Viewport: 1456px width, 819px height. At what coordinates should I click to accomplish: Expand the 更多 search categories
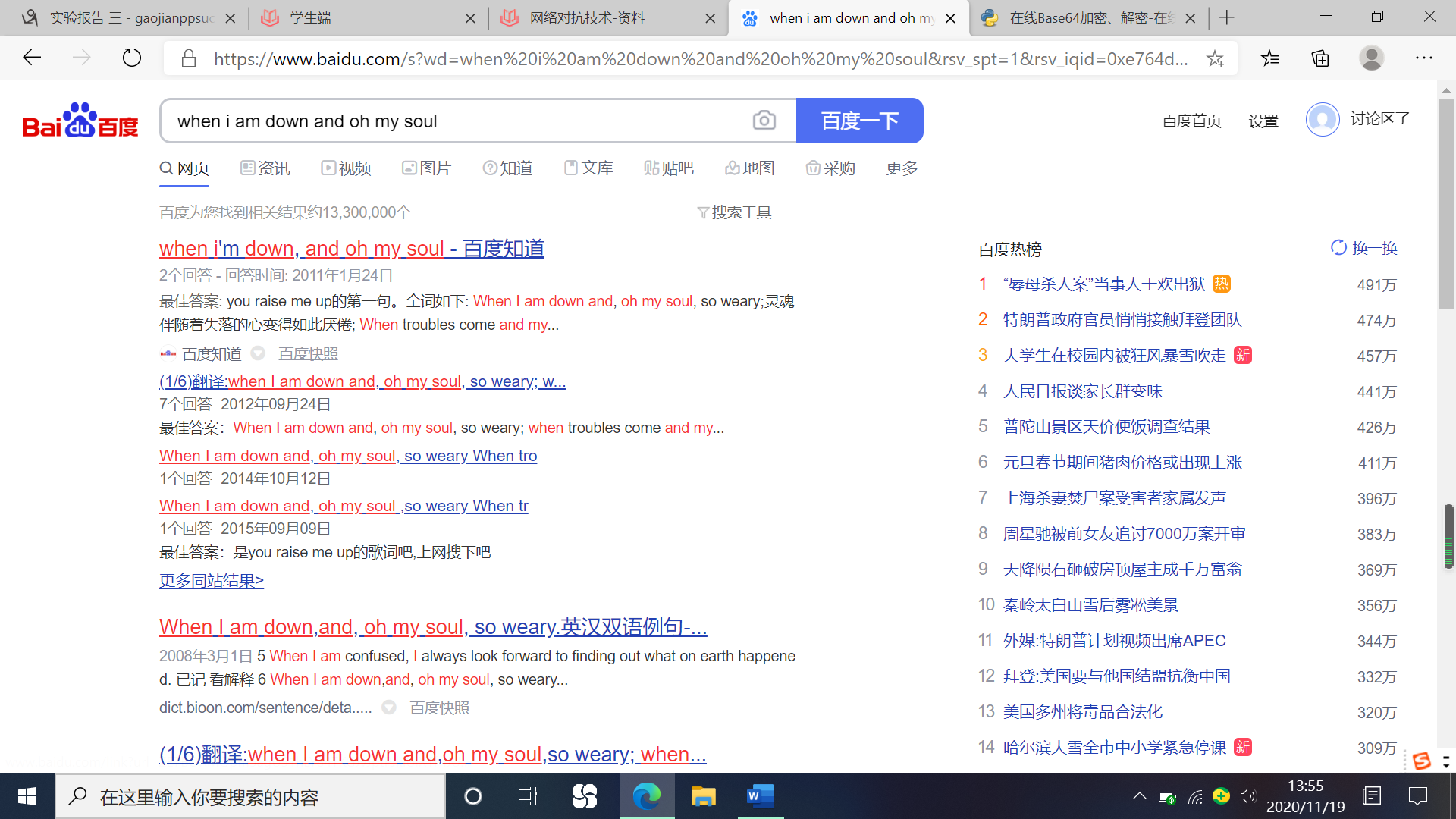click(902, 168)
